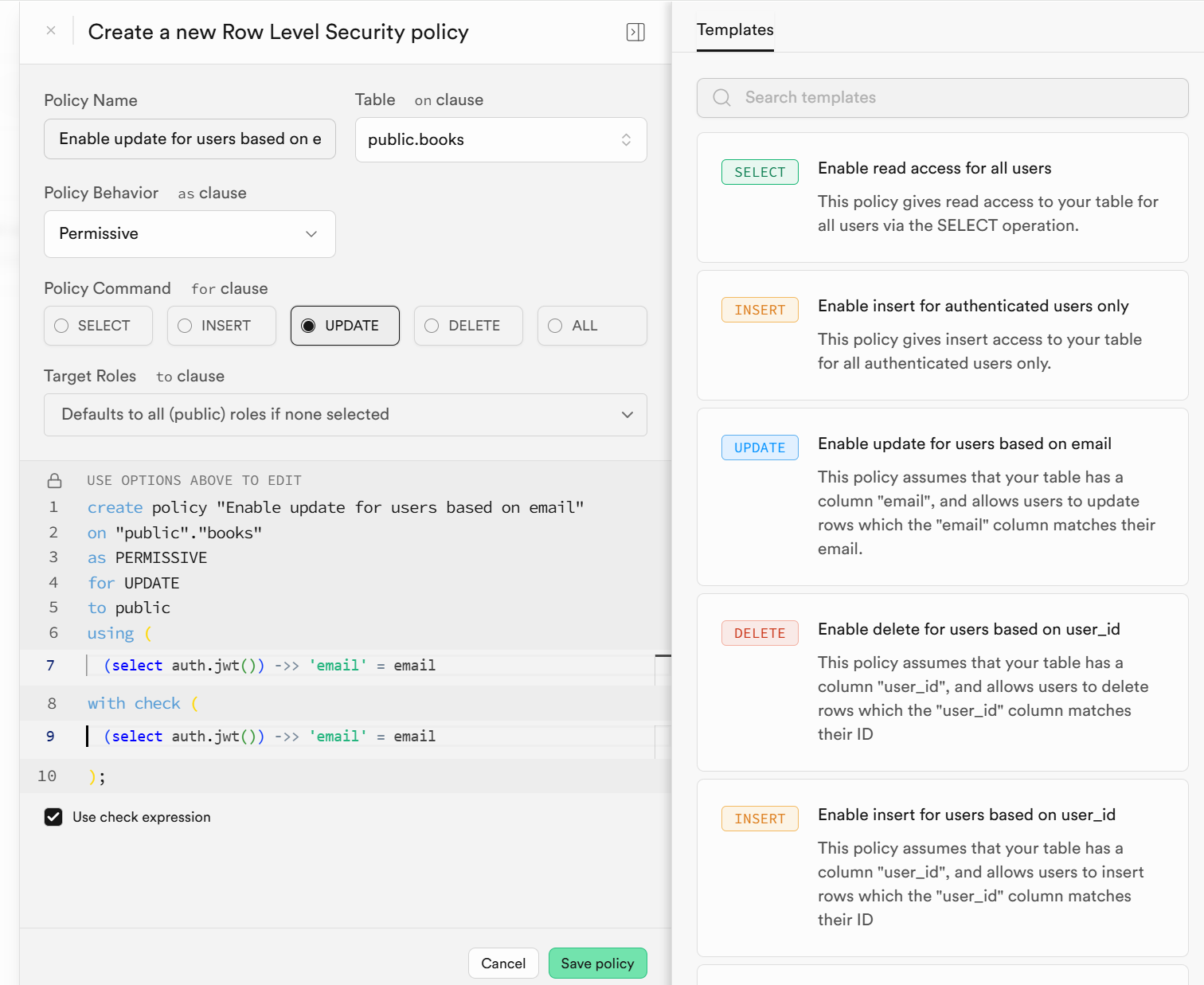Select the ALL policy command
This screenshot has width=1204, height=985.
tap(592, 326)
